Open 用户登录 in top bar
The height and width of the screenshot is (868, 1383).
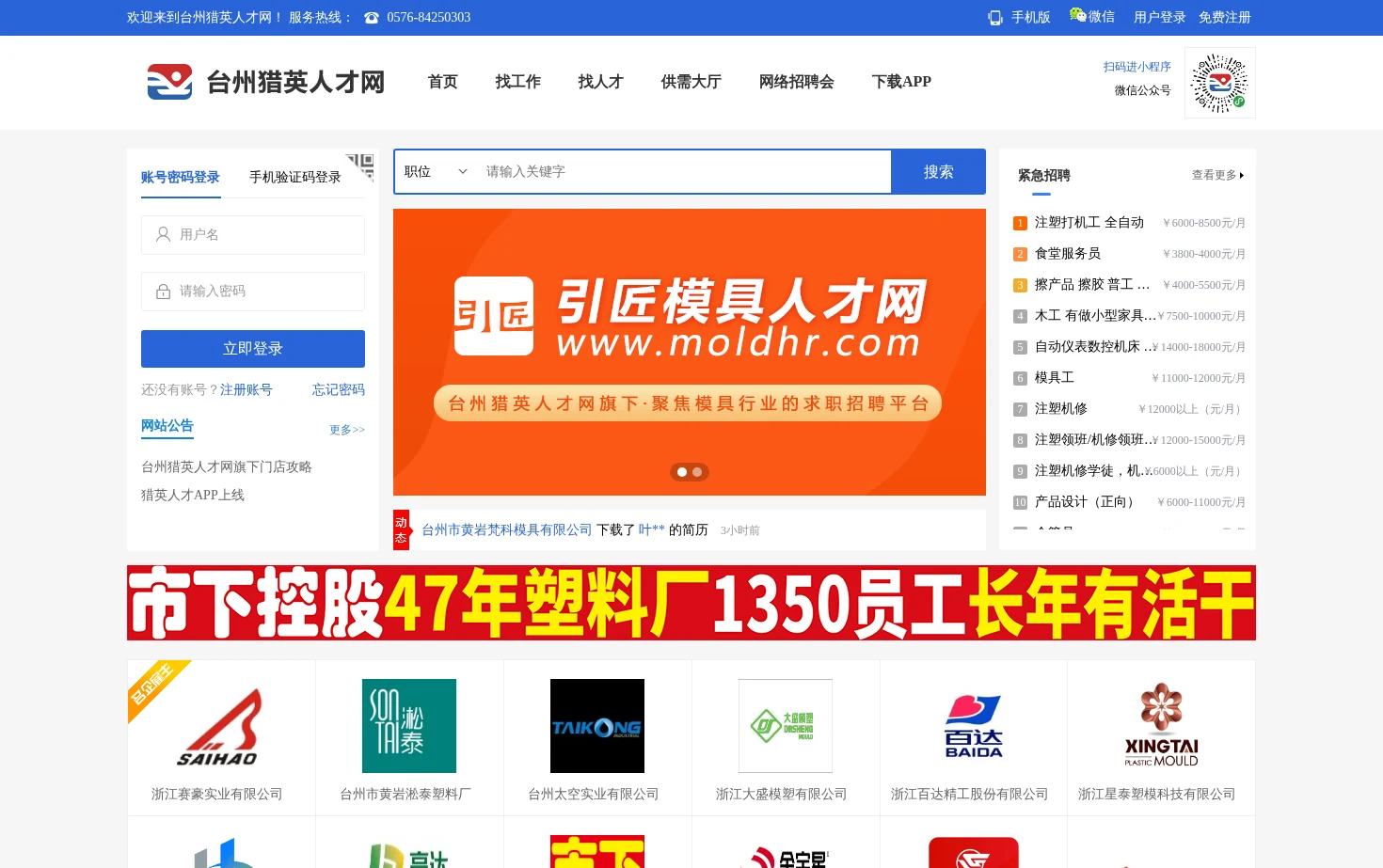point(1160,17)
